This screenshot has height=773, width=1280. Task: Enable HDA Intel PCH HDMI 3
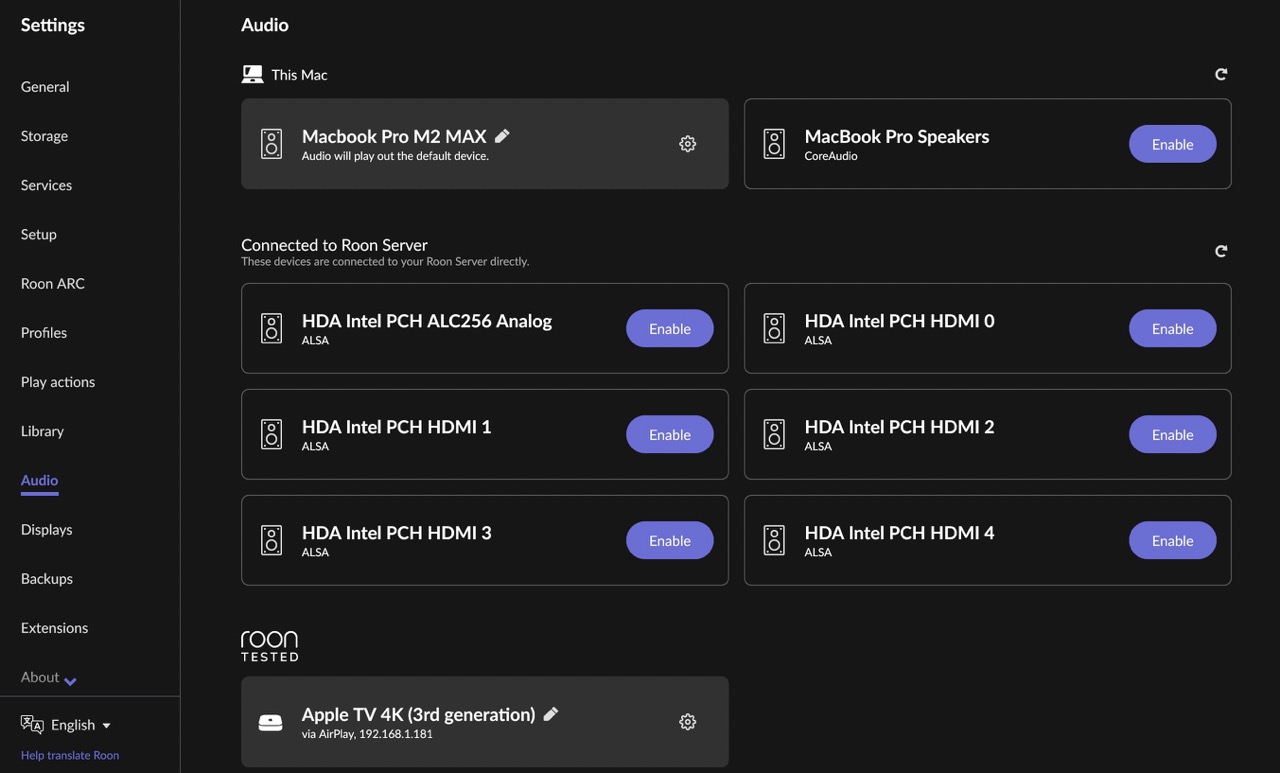[x=670, y=540]
